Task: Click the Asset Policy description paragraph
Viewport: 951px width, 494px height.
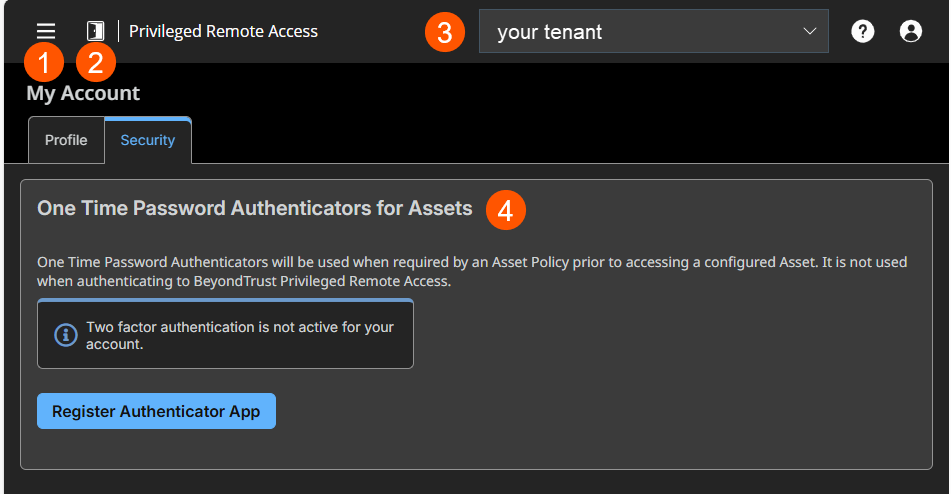Action: (472, 272)
